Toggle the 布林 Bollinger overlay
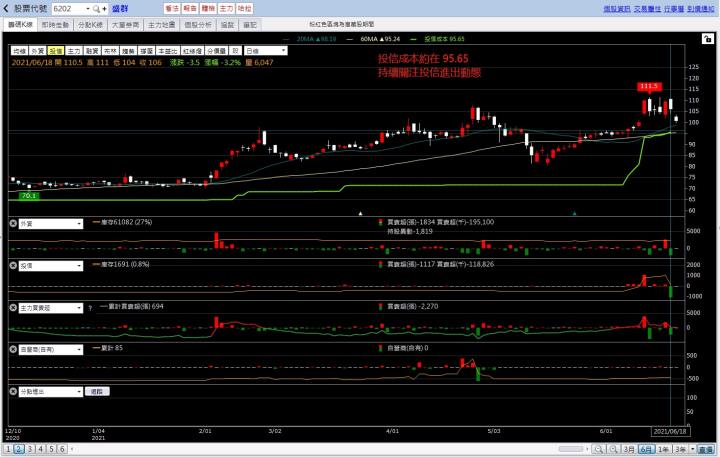Image resolution: width=720 pixels, height=457 pixels. click(110, 51)
